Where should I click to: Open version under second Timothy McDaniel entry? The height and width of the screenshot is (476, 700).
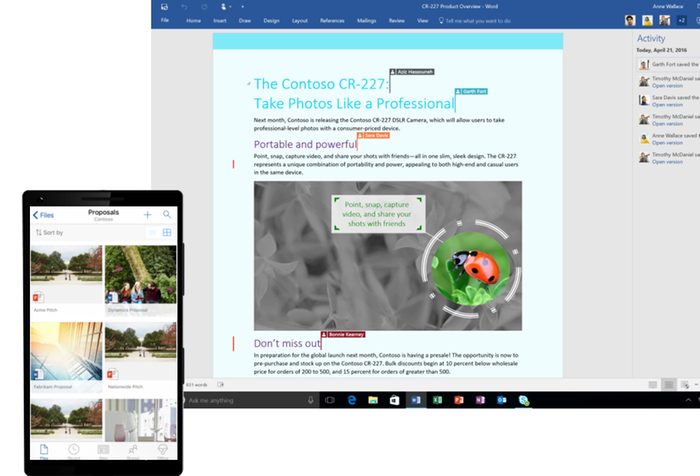(x=667, y=124)
